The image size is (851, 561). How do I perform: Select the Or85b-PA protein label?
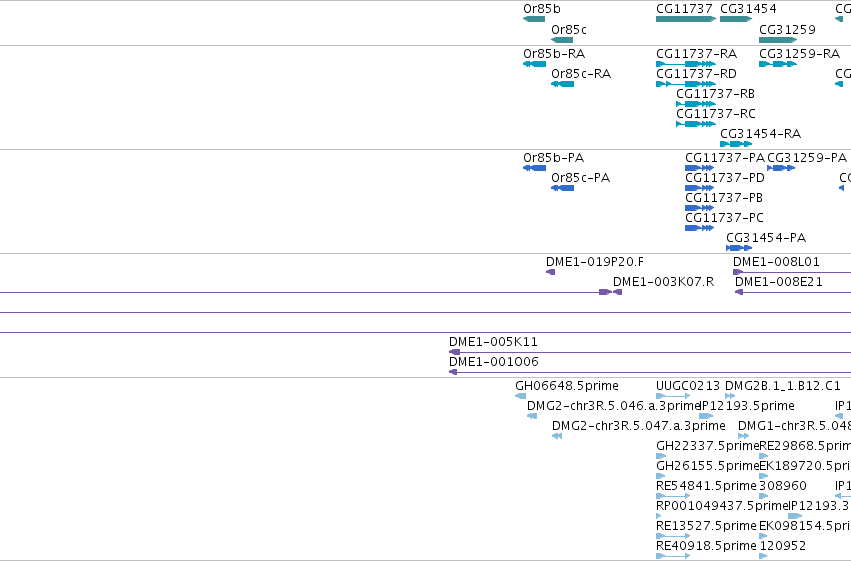coord(554,158)
